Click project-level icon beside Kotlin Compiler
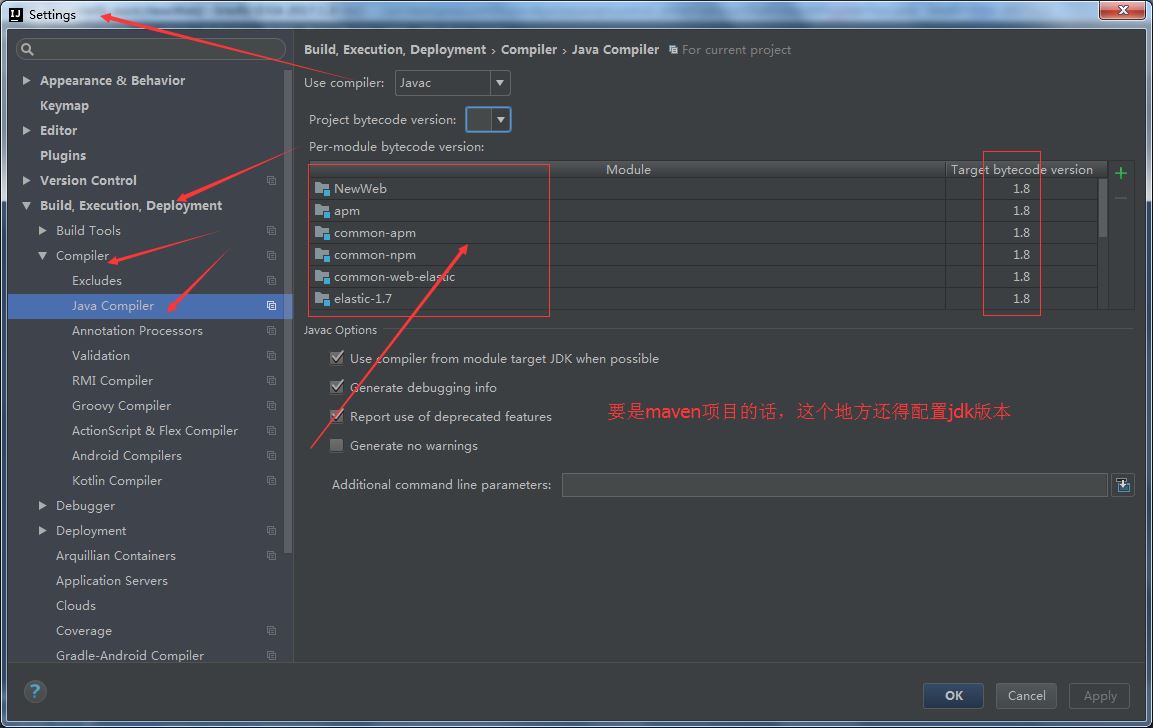This screenshot has width=1153, height=728. tap(271, 480)
